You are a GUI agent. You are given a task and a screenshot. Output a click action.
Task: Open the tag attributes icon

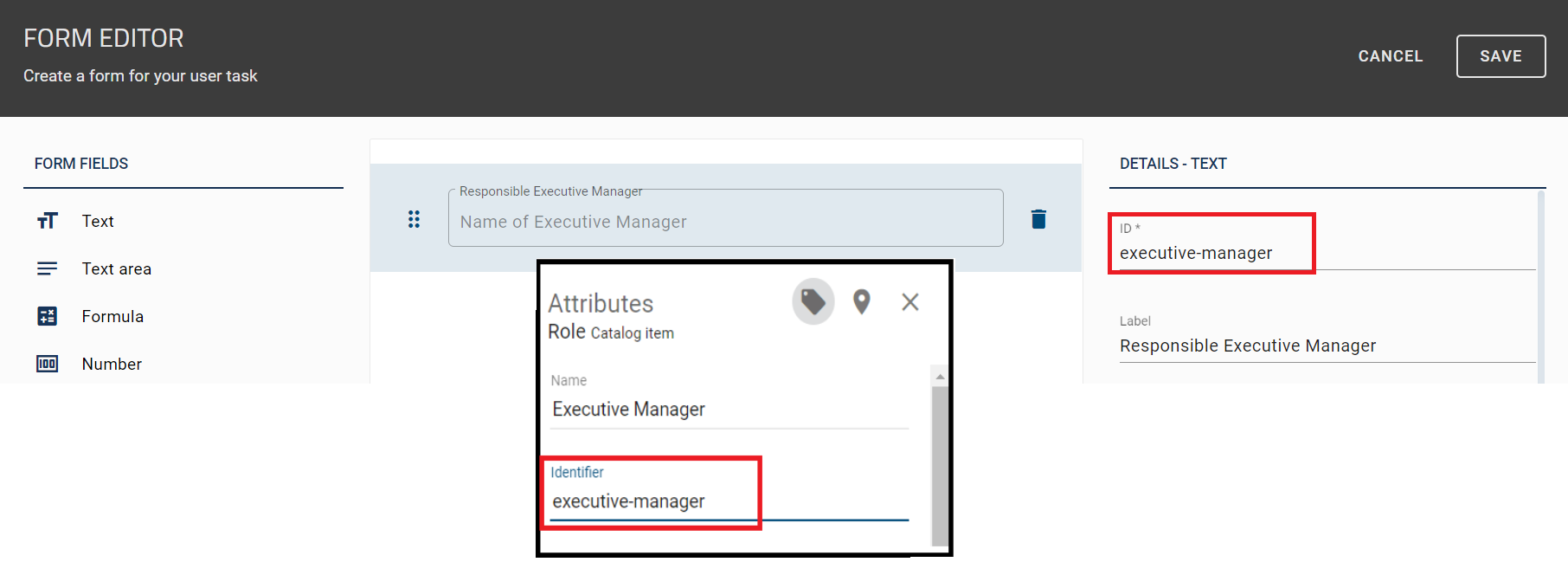pos(813,301)
